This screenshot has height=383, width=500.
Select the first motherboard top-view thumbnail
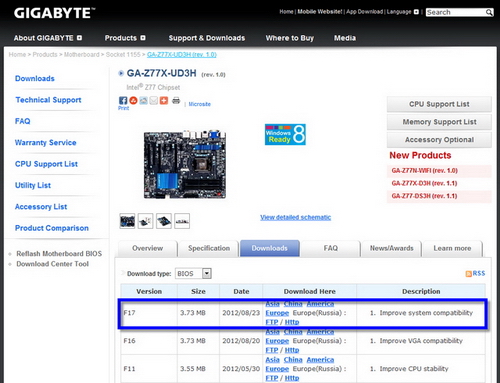(x=127, y=221)
